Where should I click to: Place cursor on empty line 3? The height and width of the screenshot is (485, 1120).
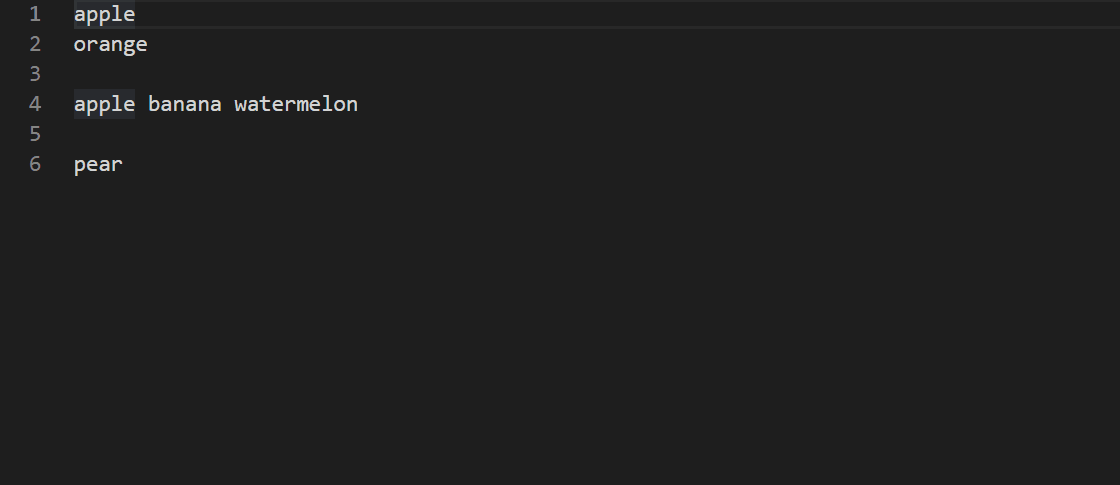coord(300,74)
